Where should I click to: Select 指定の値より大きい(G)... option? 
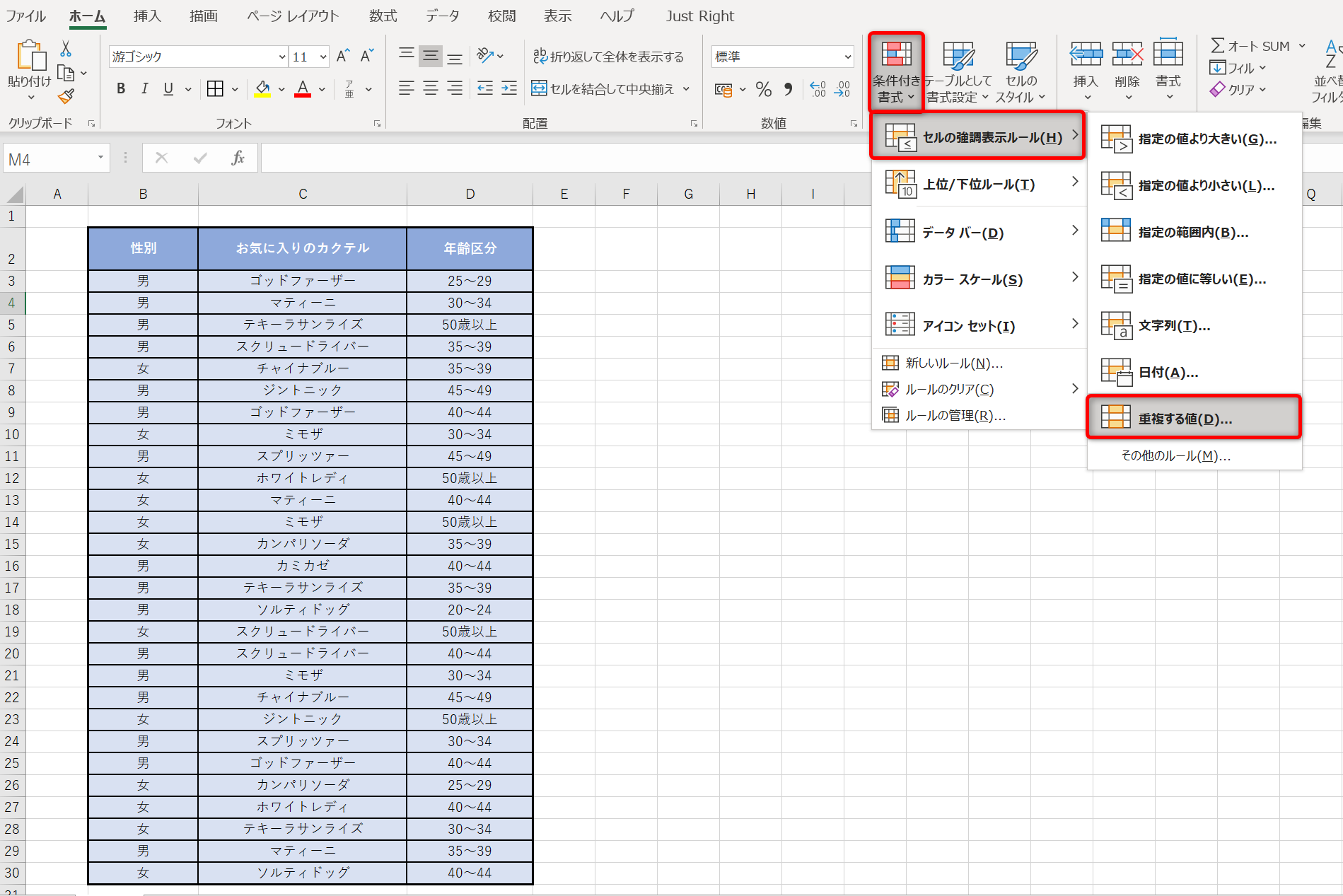point(1194,139)
